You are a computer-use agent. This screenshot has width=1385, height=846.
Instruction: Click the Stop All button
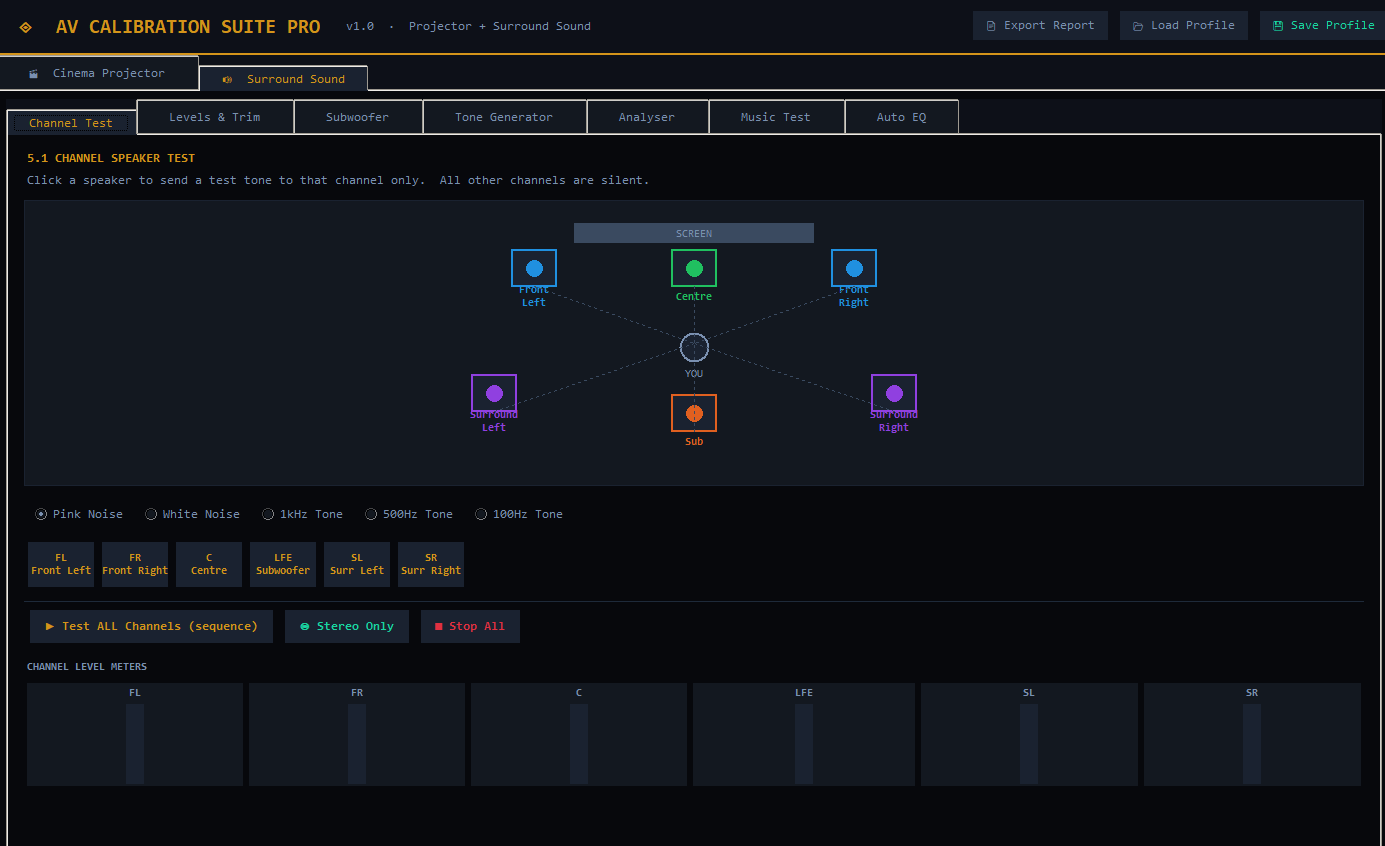[x=470, y=626]
